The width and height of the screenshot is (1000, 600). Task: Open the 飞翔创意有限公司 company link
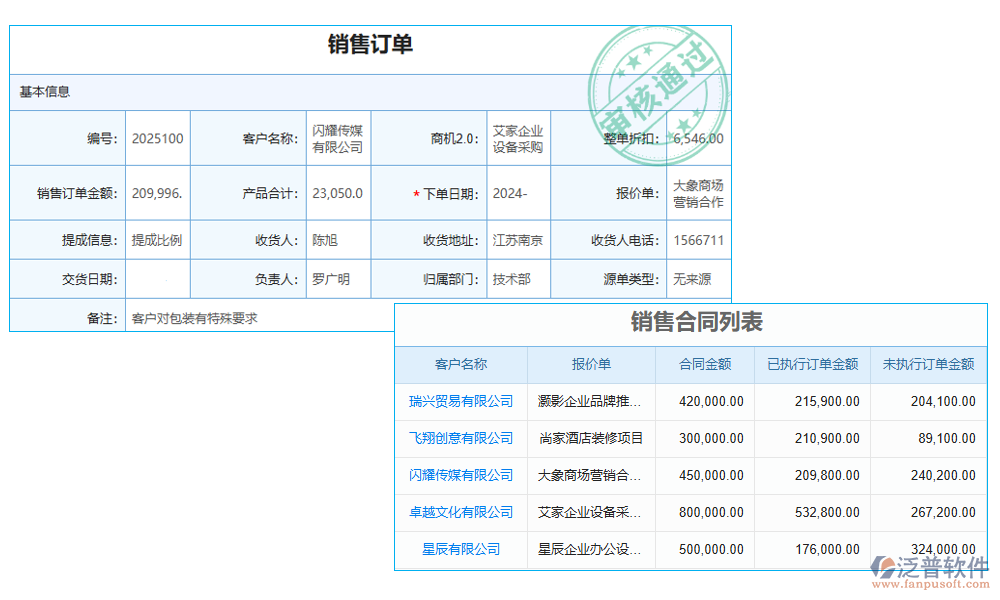click(461, 438)
